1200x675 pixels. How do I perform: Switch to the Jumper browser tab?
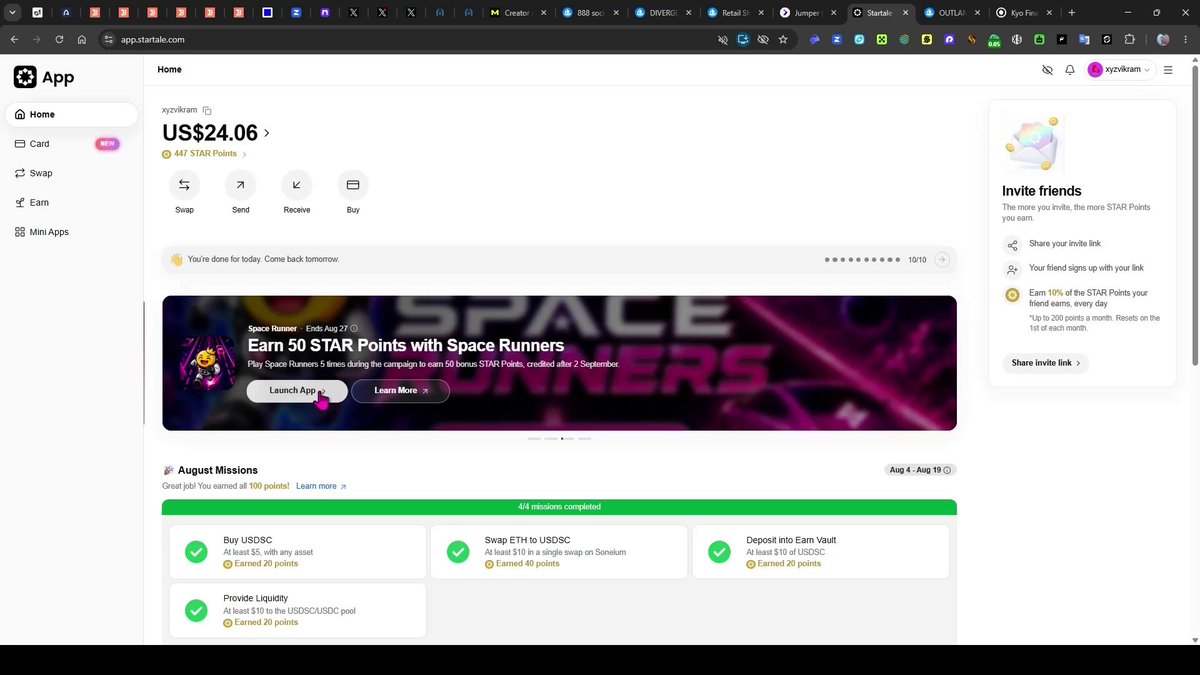coord(807,13)
